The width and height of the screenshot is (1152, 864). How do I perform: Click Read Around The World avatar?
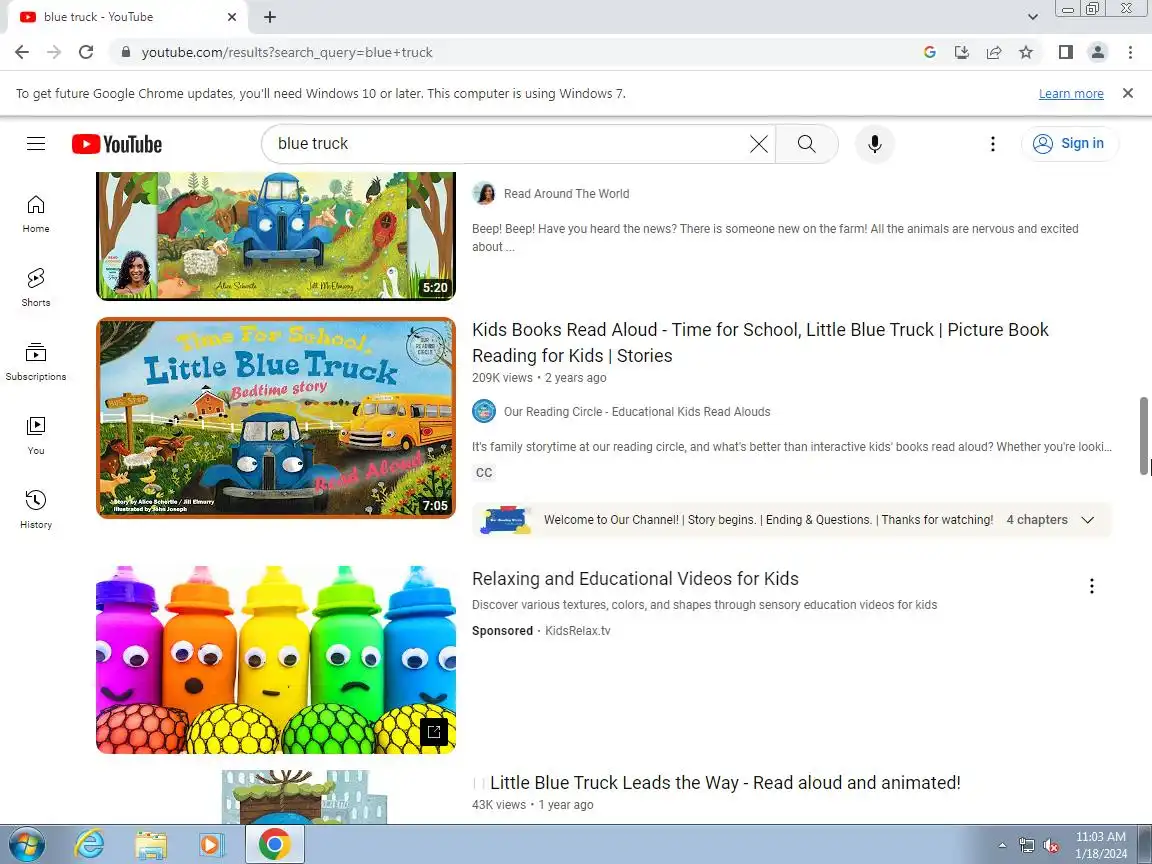pyautogui.click(x=483, y=194)
